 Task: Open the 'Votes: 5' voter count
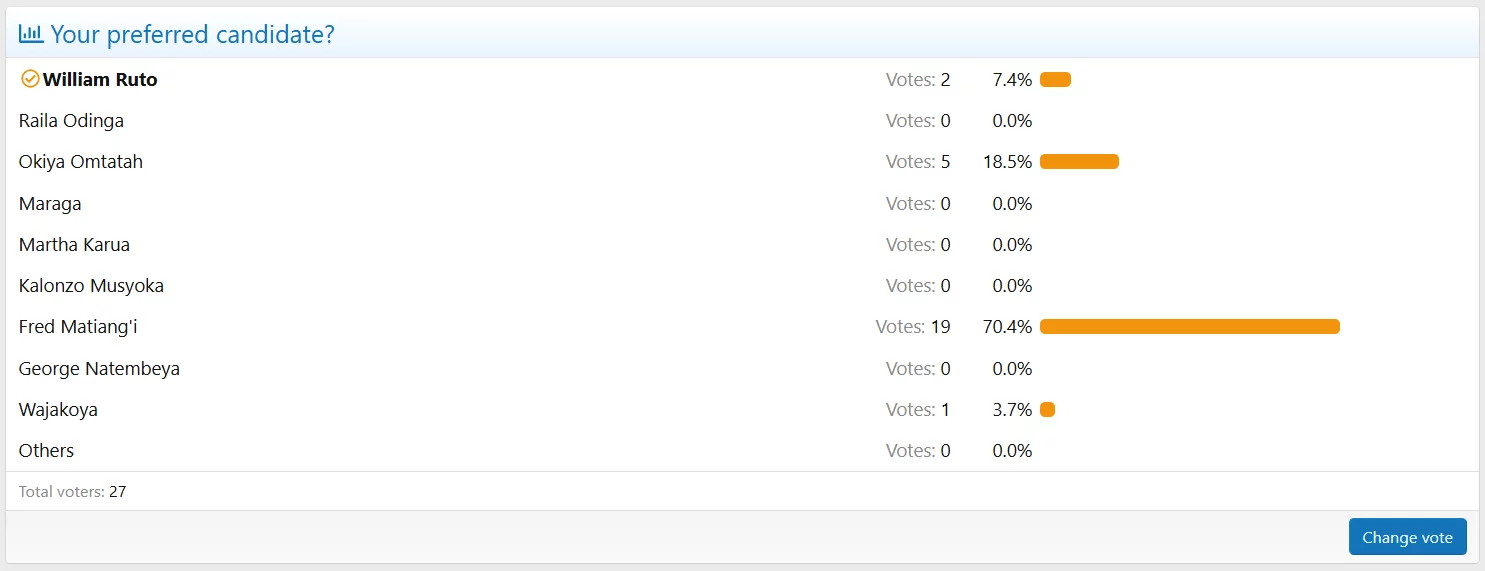918,162
